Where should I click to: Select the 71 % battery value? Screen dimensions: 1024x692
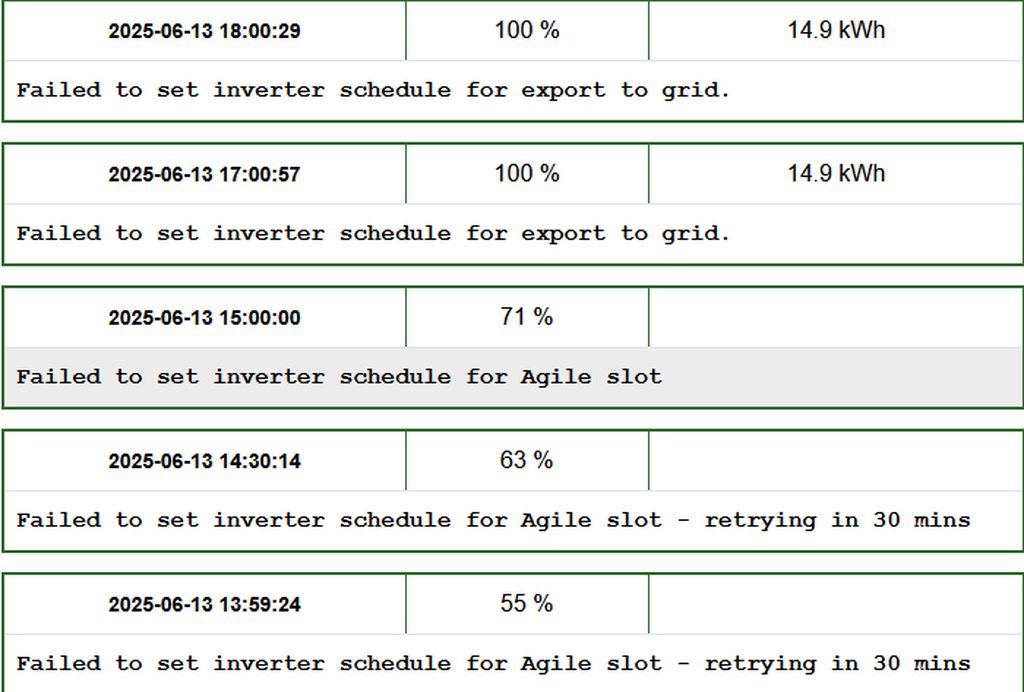pos(527,317)
